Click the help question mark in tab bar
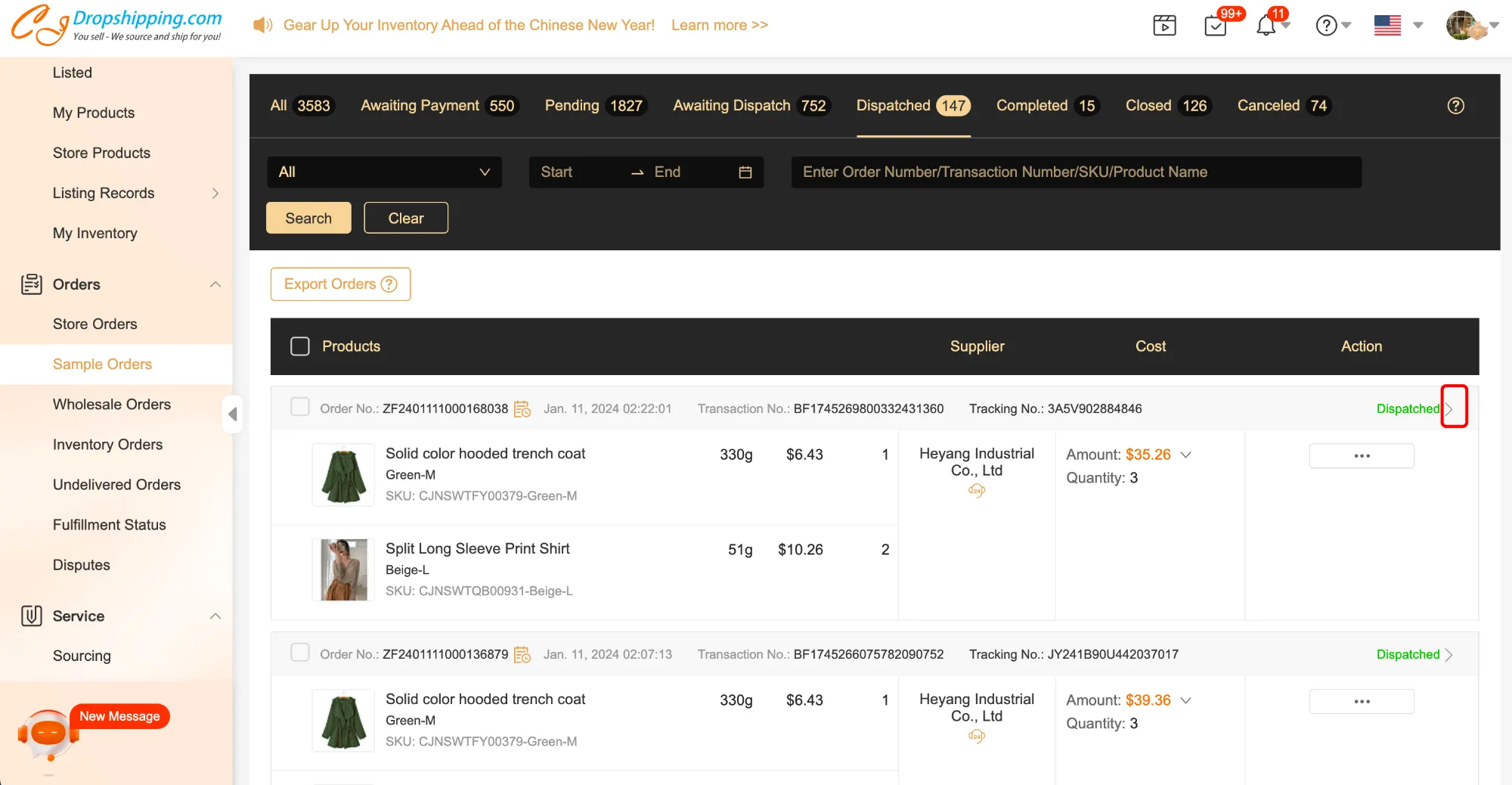 coord(1455,106)
